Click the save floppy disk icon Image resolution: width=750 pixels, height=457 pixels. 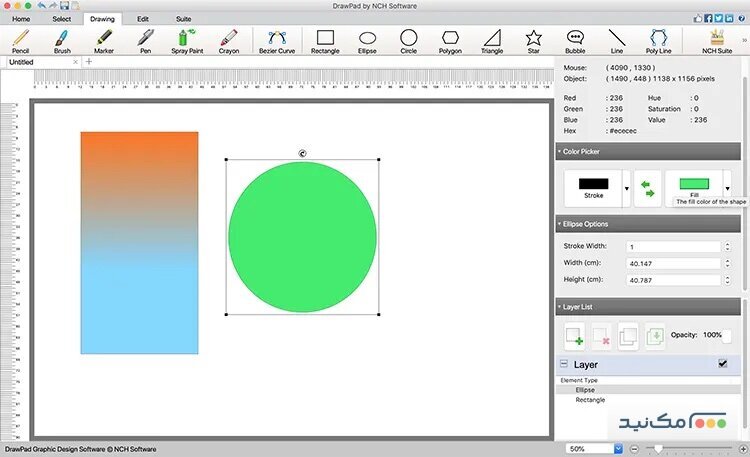click(x=65, y=6)
